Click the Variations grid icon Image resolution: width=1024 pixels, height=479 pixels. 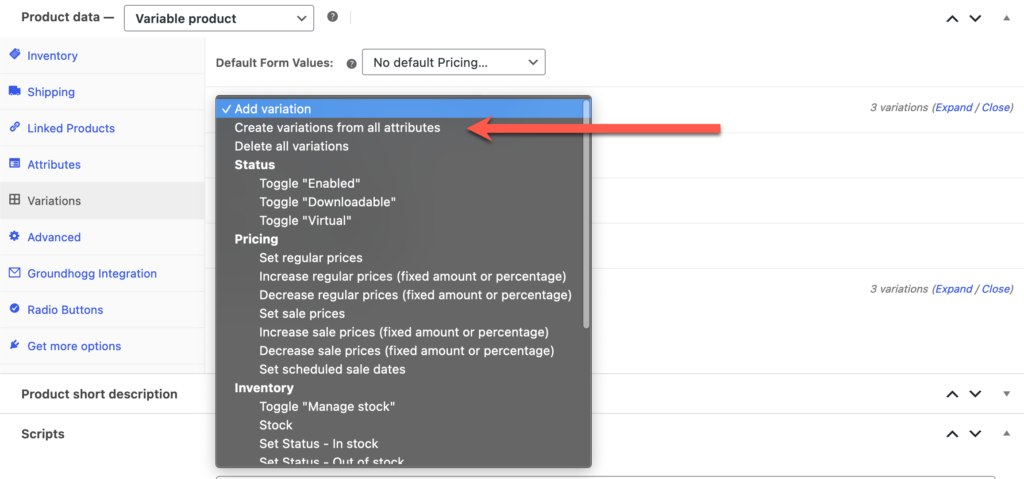(15, 200)
